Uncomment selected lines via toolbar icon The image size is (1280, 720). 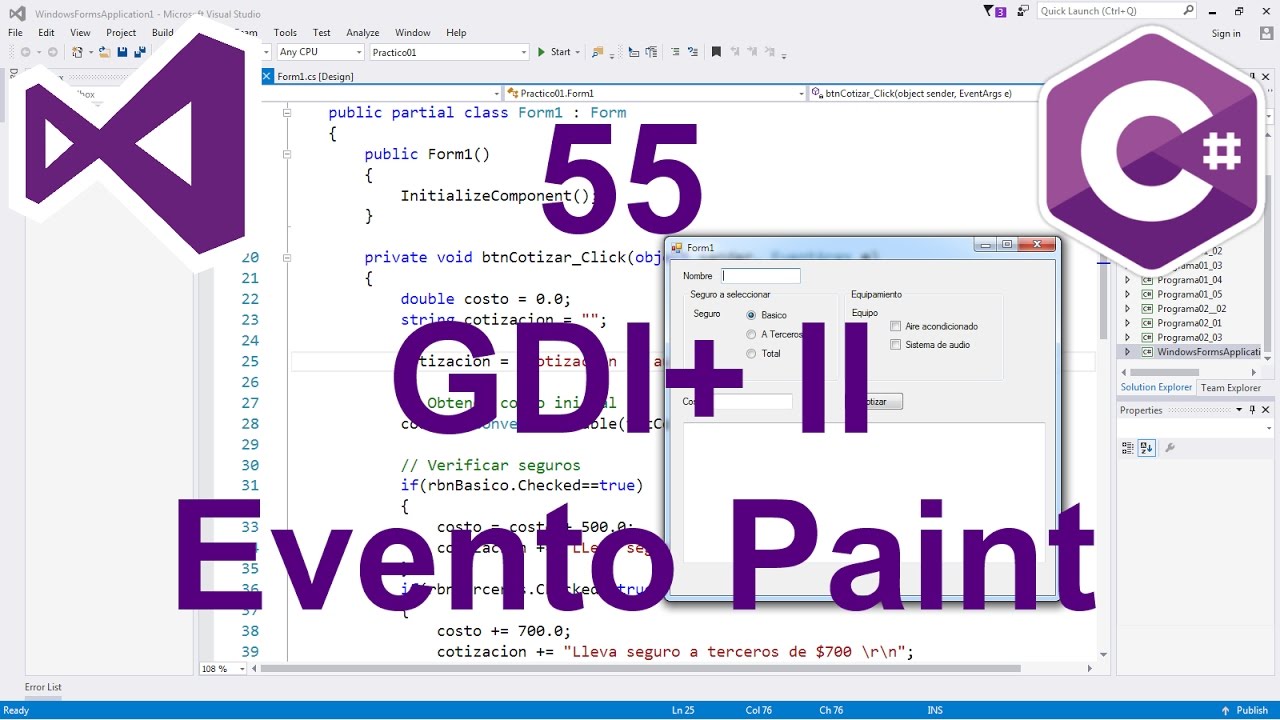pos(693,52)
